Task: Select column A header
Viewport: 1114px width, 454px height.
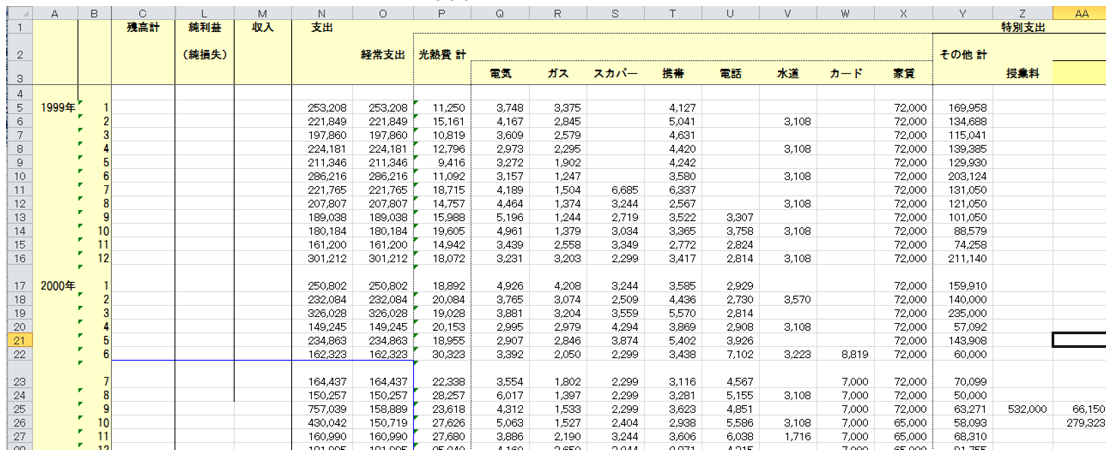Action: pyautogui.click(x=55, y=13)
